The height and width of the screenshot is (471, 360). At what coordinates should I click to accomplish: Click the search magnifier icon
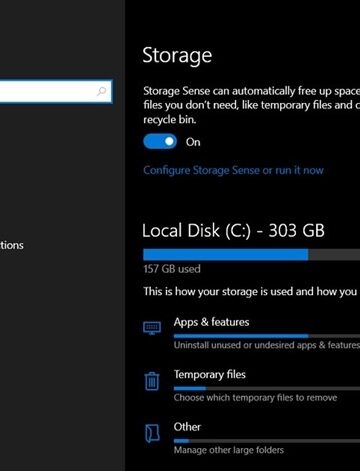(x=101, y=91)
